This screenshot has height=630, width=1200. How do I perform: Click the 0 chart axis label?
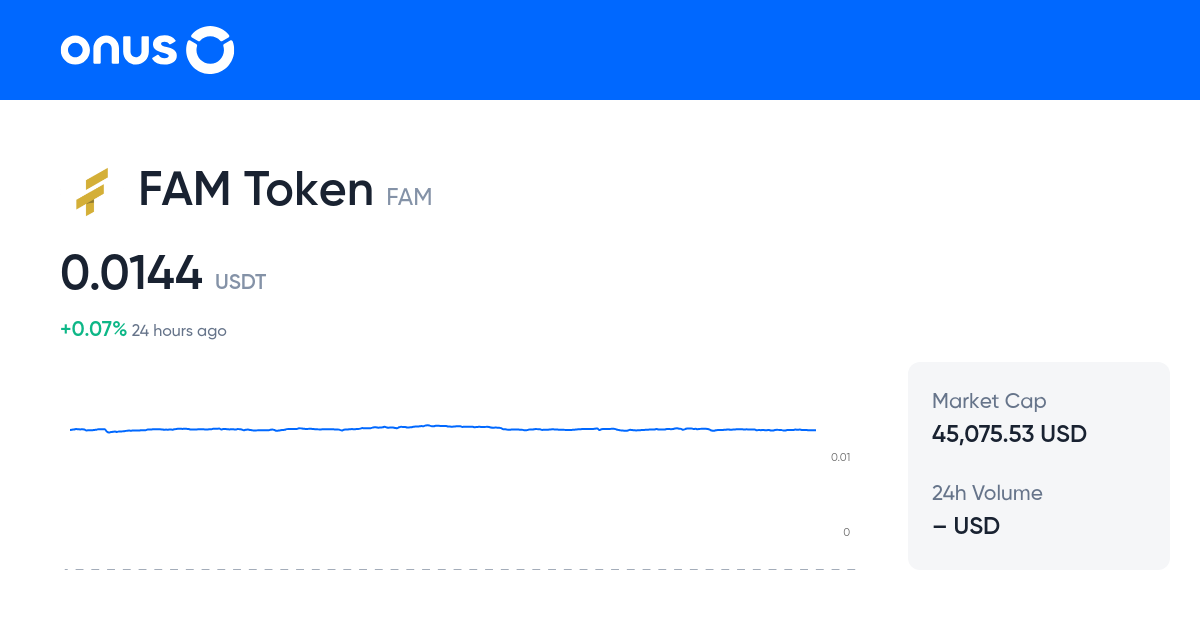pyautogui.click(x=846, y=532)
